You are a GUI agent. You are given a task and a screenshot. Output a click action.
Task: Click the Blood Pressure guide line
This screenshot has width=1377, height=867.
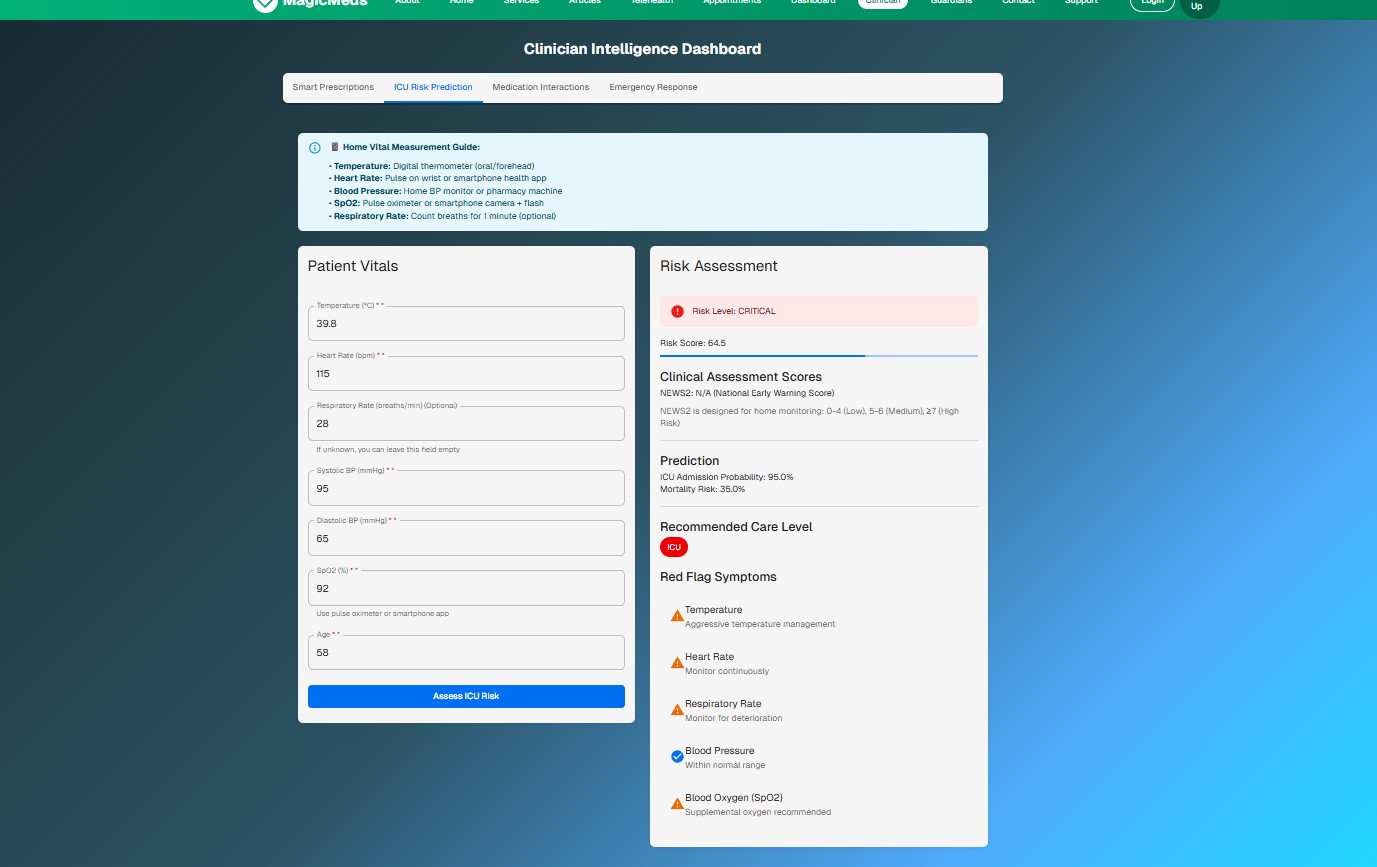coord(446,191)
